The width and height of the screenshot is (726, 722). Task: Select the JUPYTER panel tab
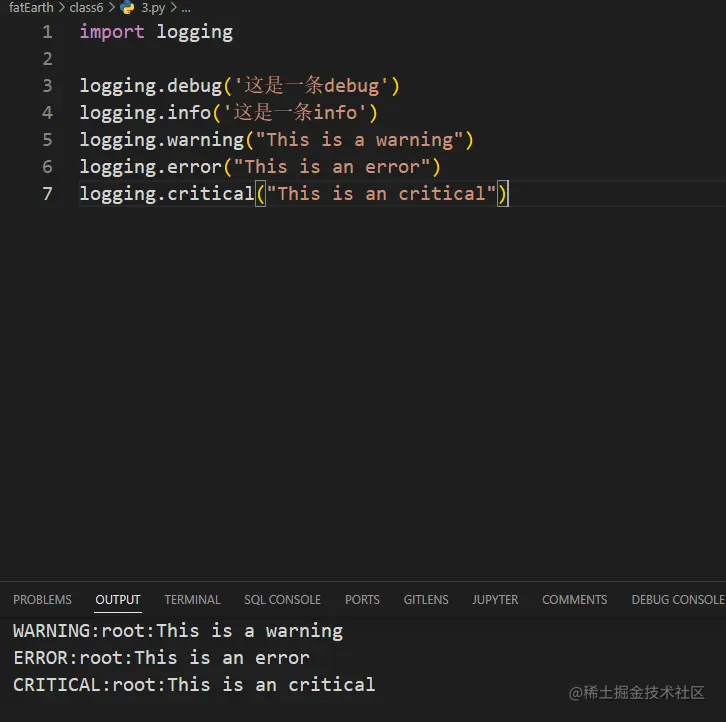coord(495,599)
